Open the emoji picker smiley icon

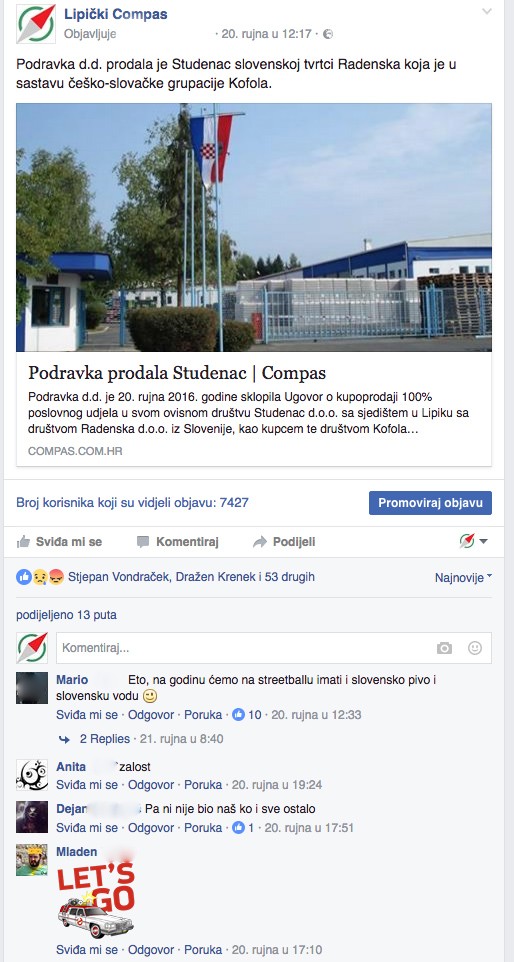tap(475, 648)
